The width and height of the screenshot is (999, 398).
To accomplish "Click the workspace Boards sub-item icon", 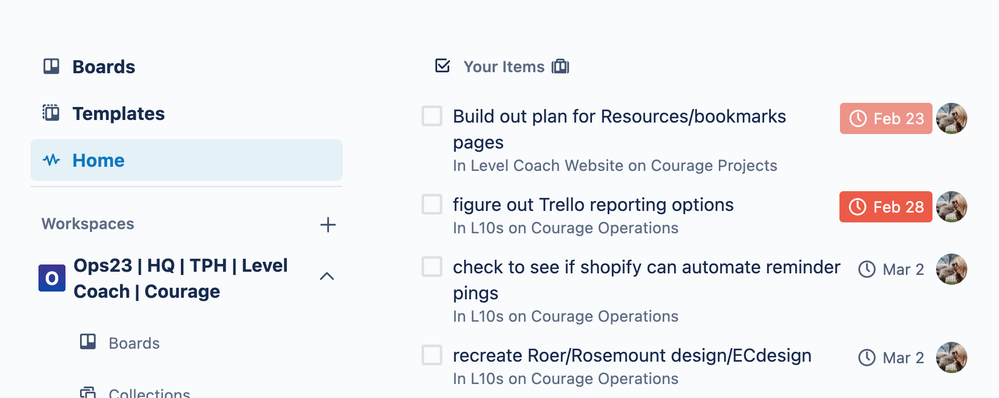I will point(88,342).
